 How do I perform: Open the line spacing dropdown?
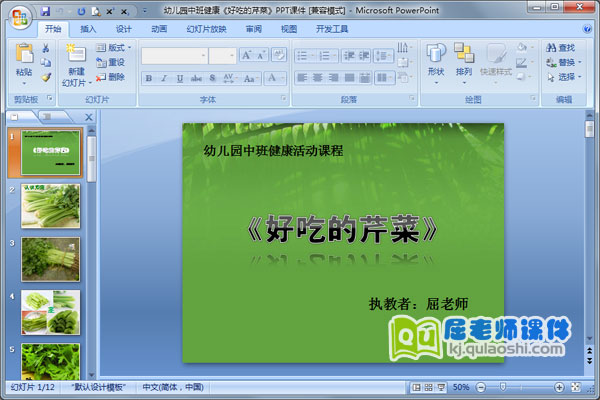(x=383, y=56)
